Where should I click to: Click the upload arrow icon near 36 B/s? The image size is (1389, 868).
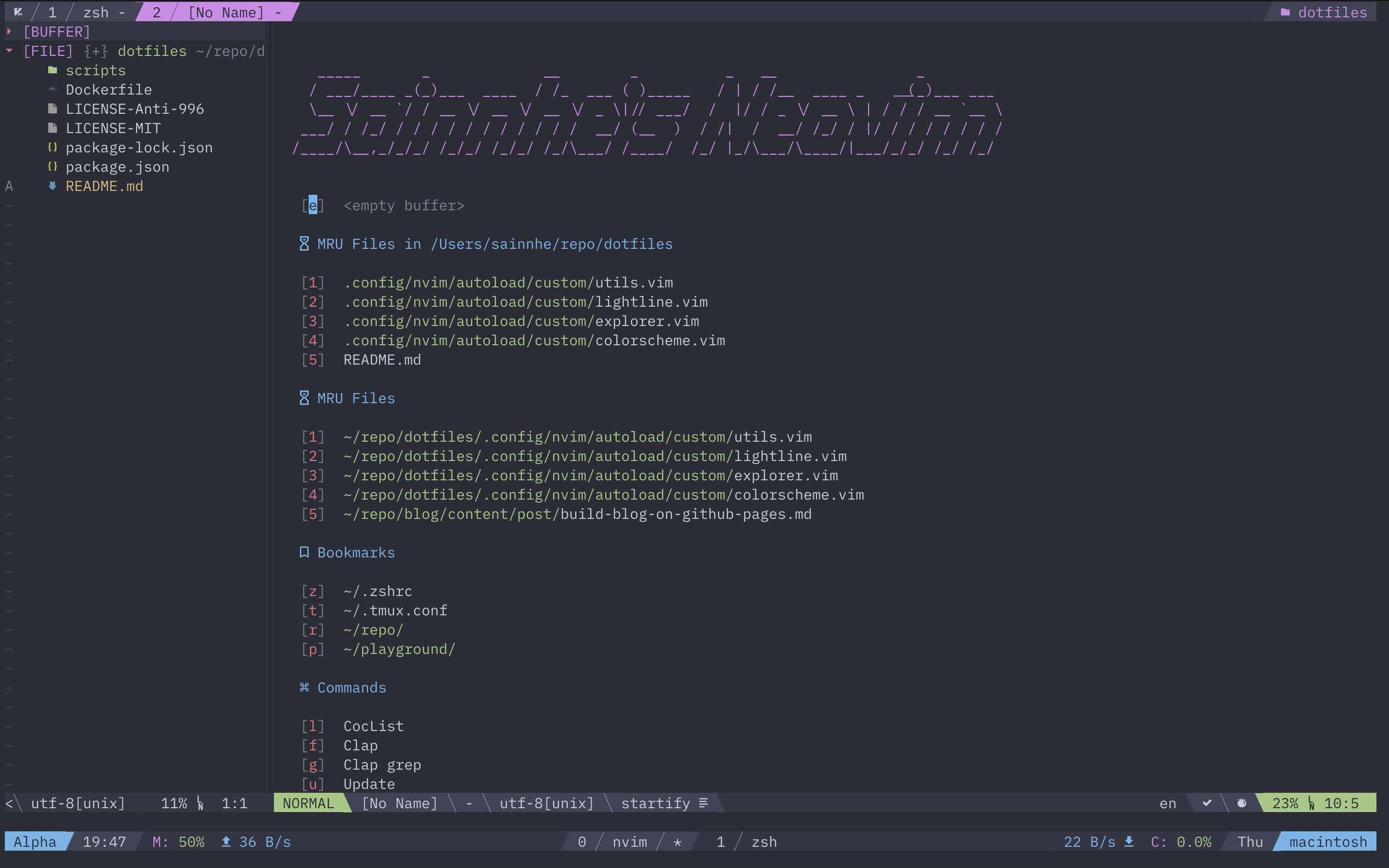(226, 841)
